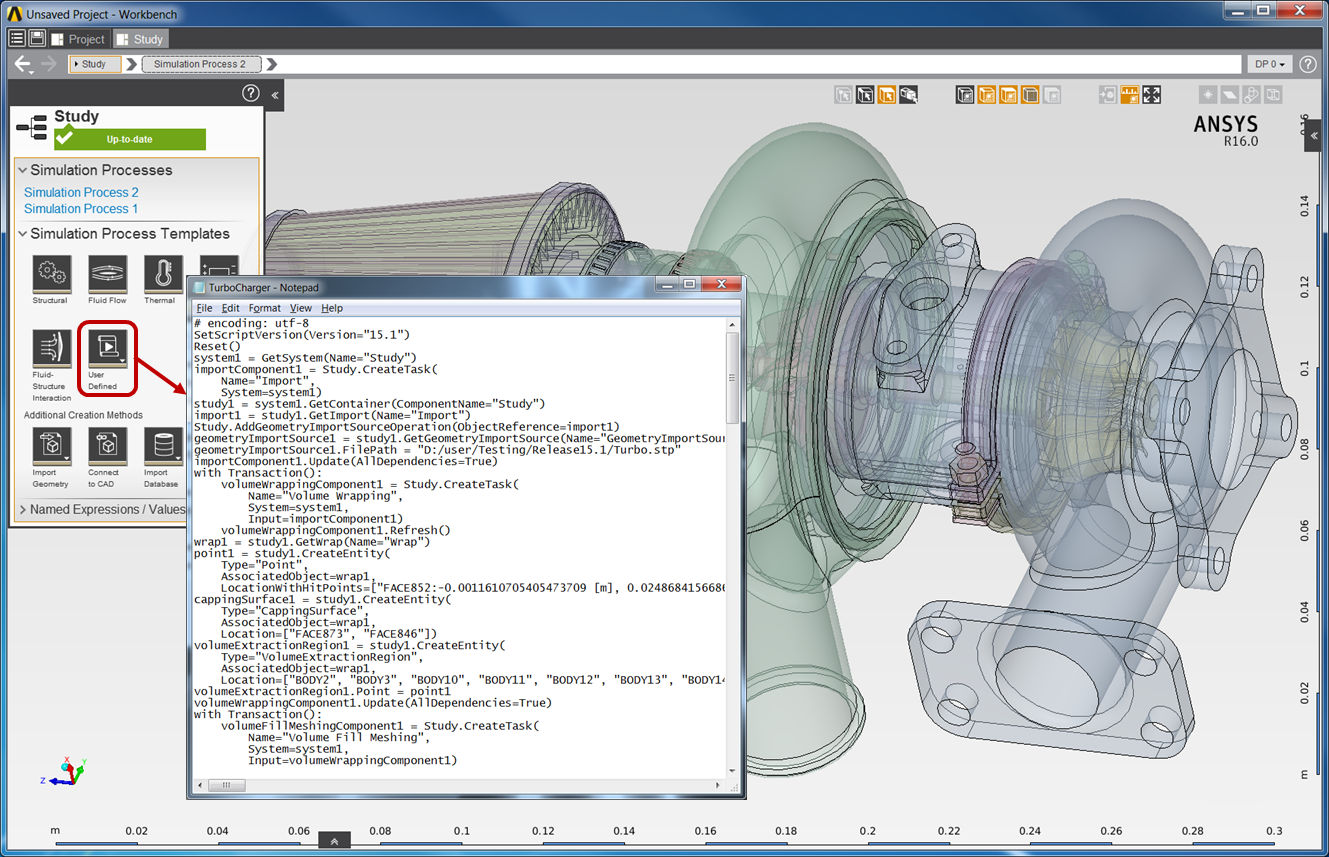Click the Study tree hierarchy icon

tap(32, 127)
